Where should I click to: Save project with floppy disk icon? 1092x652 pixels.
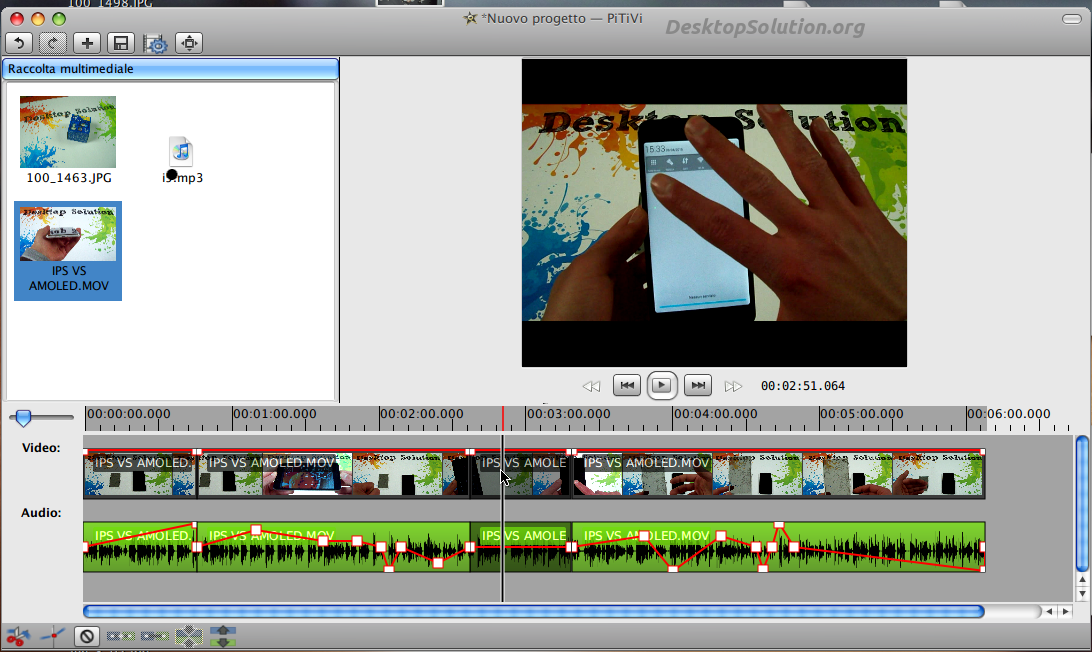click(x=121, y=43)
